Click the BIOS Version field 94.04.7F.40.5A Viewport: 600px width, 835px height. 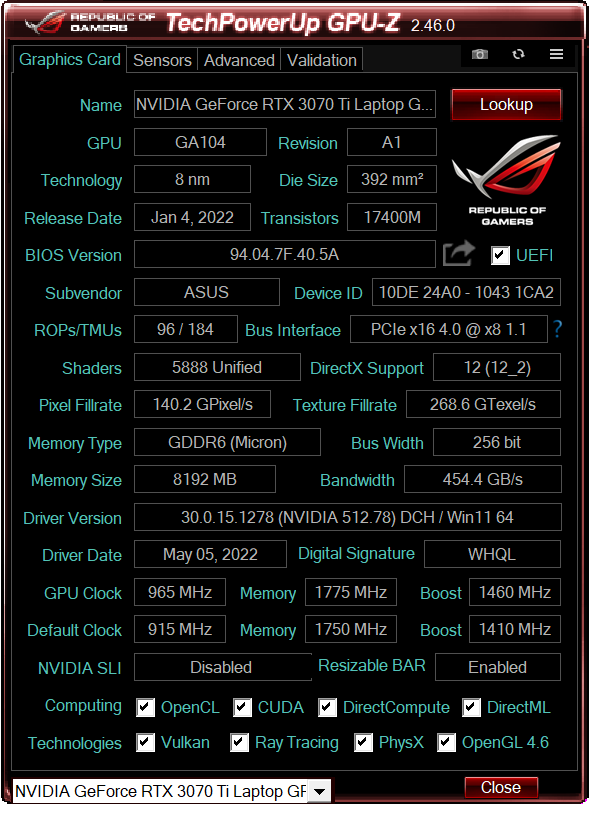tap(285, 254)
